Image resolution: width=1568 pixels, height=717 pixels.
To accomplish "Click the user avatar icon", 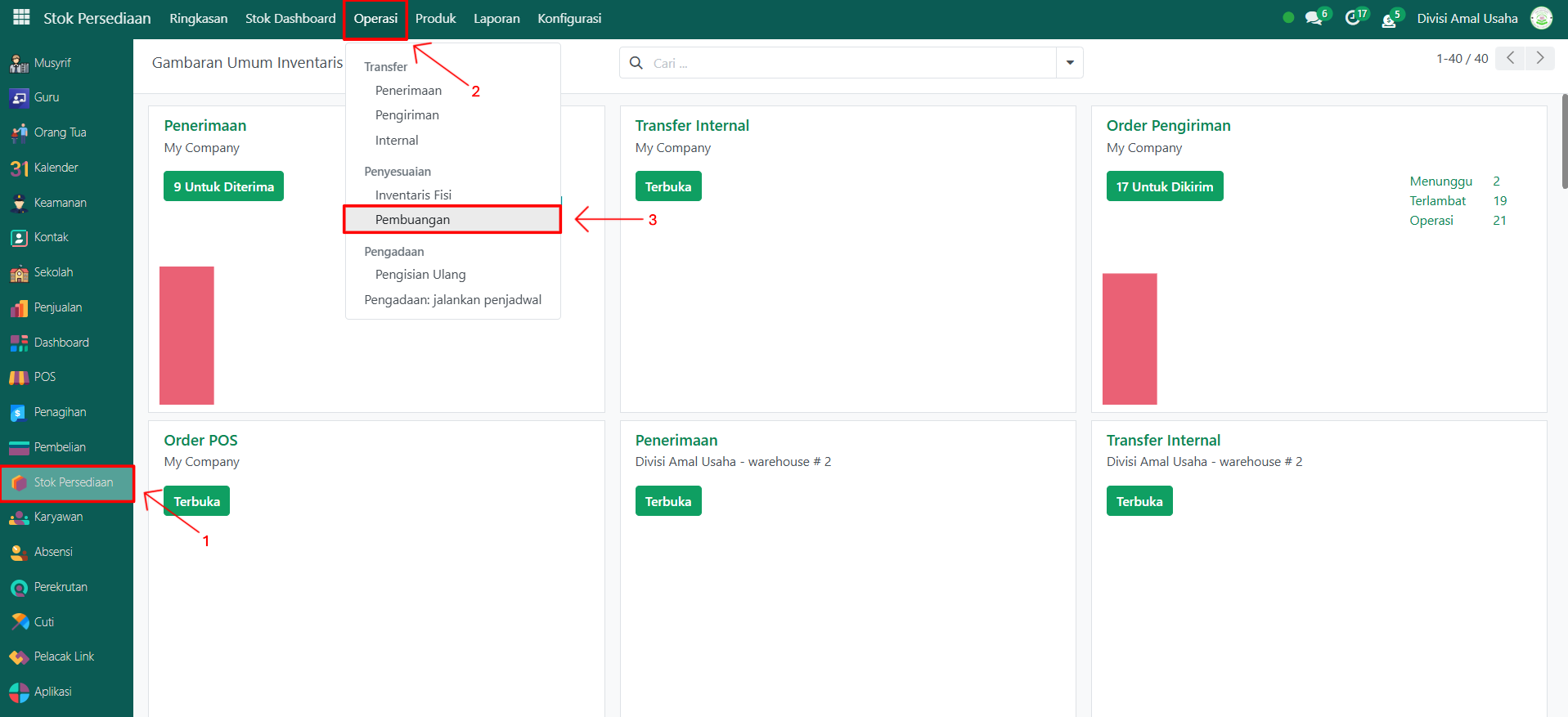I will [x=1541, y=18].
